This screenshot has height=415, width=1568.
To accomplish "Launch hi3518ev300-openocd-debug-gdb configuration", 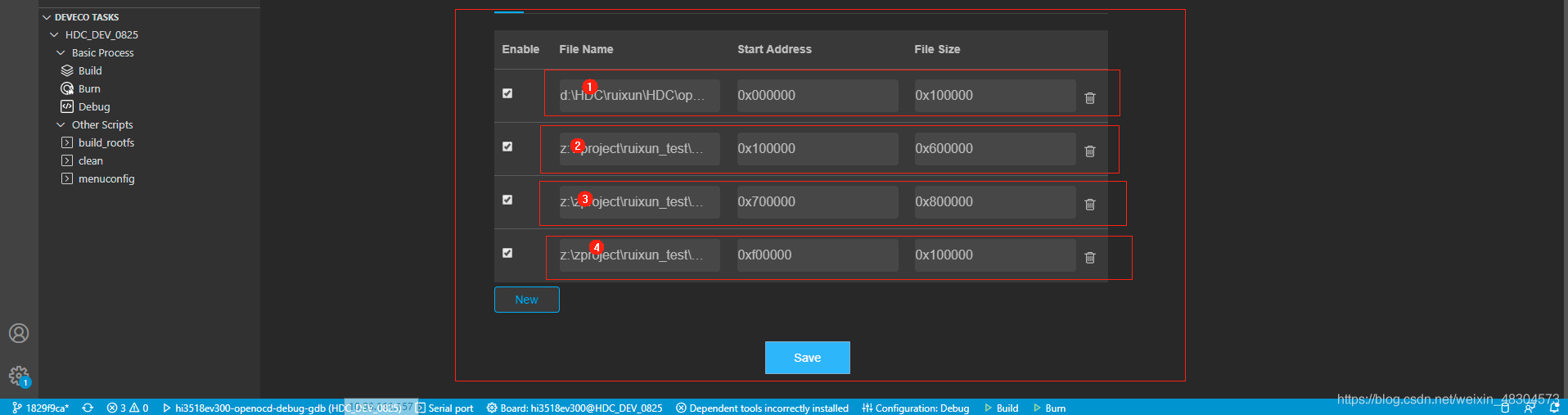I will [282, 408].
